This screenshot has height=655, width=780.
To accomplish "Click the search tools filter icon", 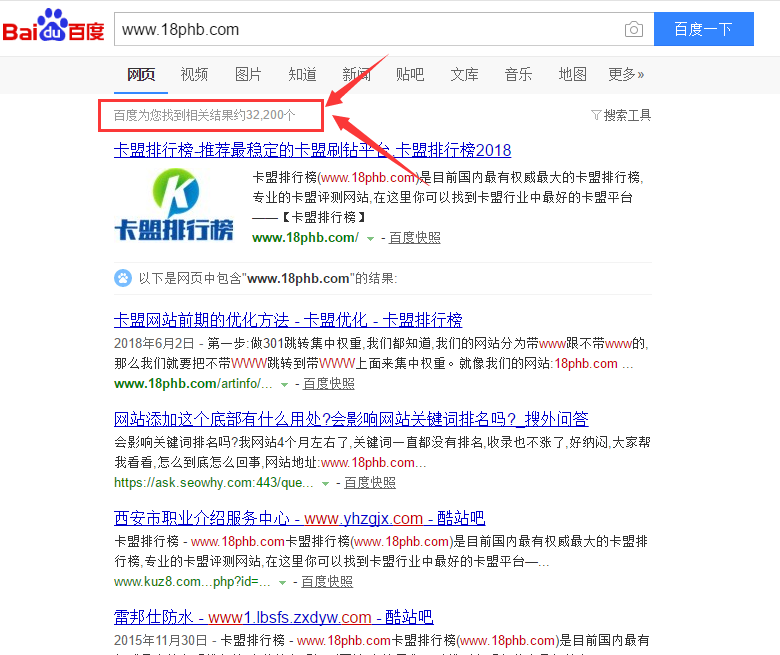I will [596, 115].
